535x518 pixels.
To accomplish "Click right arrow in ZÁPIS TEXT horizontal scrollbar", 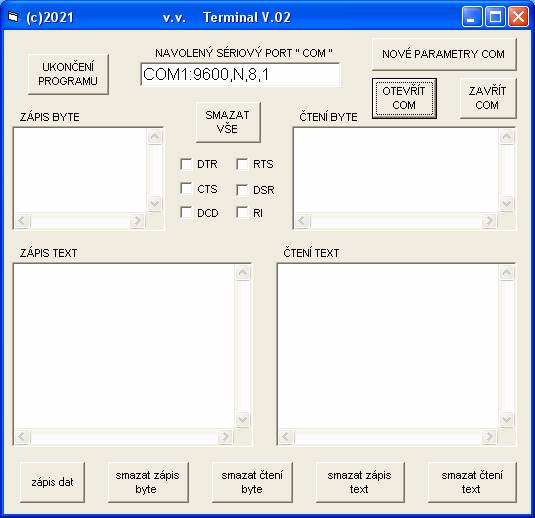I will 225,436.
